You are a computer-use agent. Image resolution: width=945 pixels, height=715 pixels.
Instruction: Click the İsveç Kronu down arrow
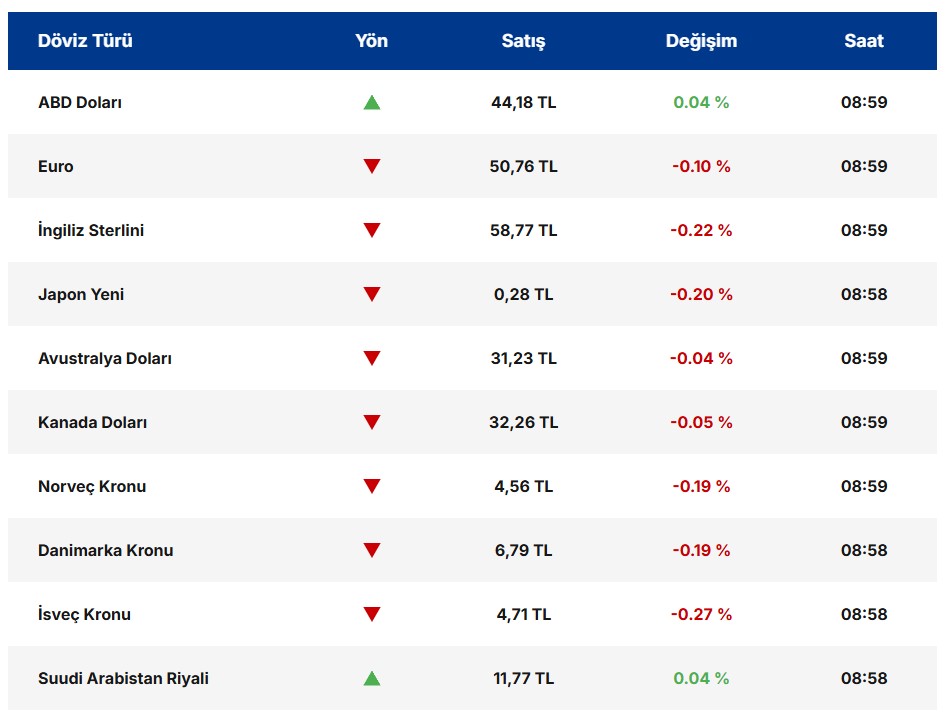point(372,614)
